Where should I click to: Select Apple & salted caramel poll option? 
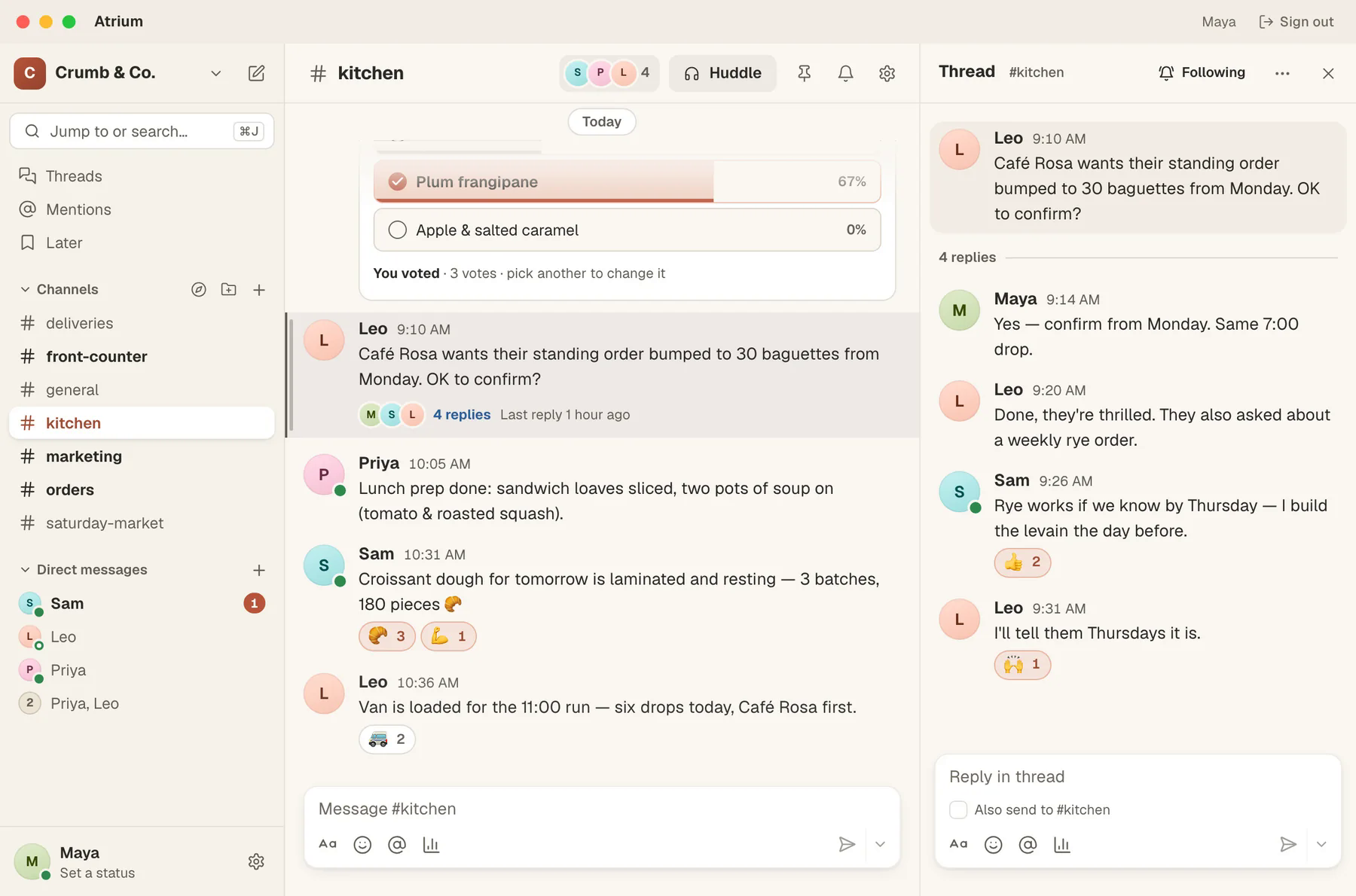tap(627, 230)
